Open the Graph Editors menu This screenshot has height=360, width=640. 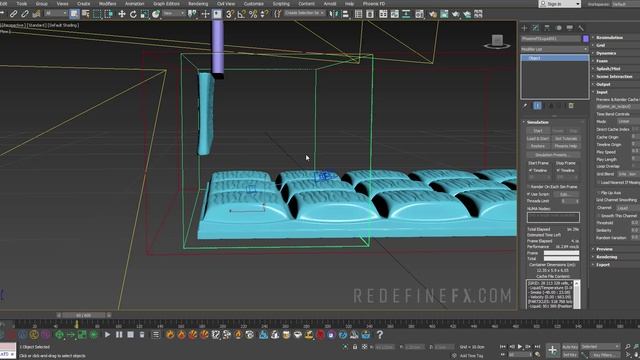point(166,4)
